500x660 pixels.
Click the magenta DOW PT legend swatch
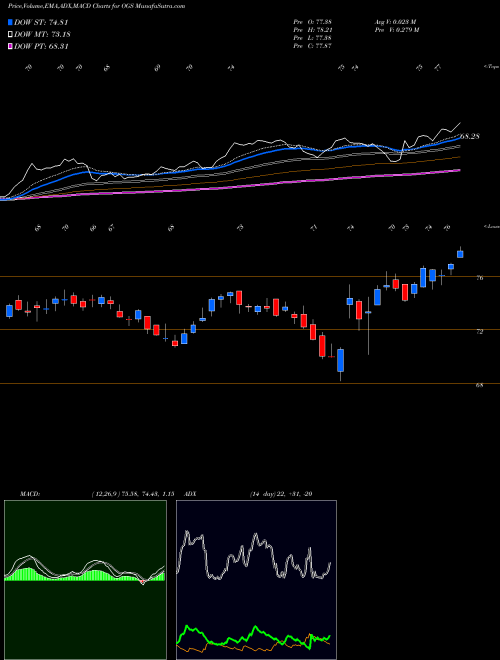[x=10, y=46]
